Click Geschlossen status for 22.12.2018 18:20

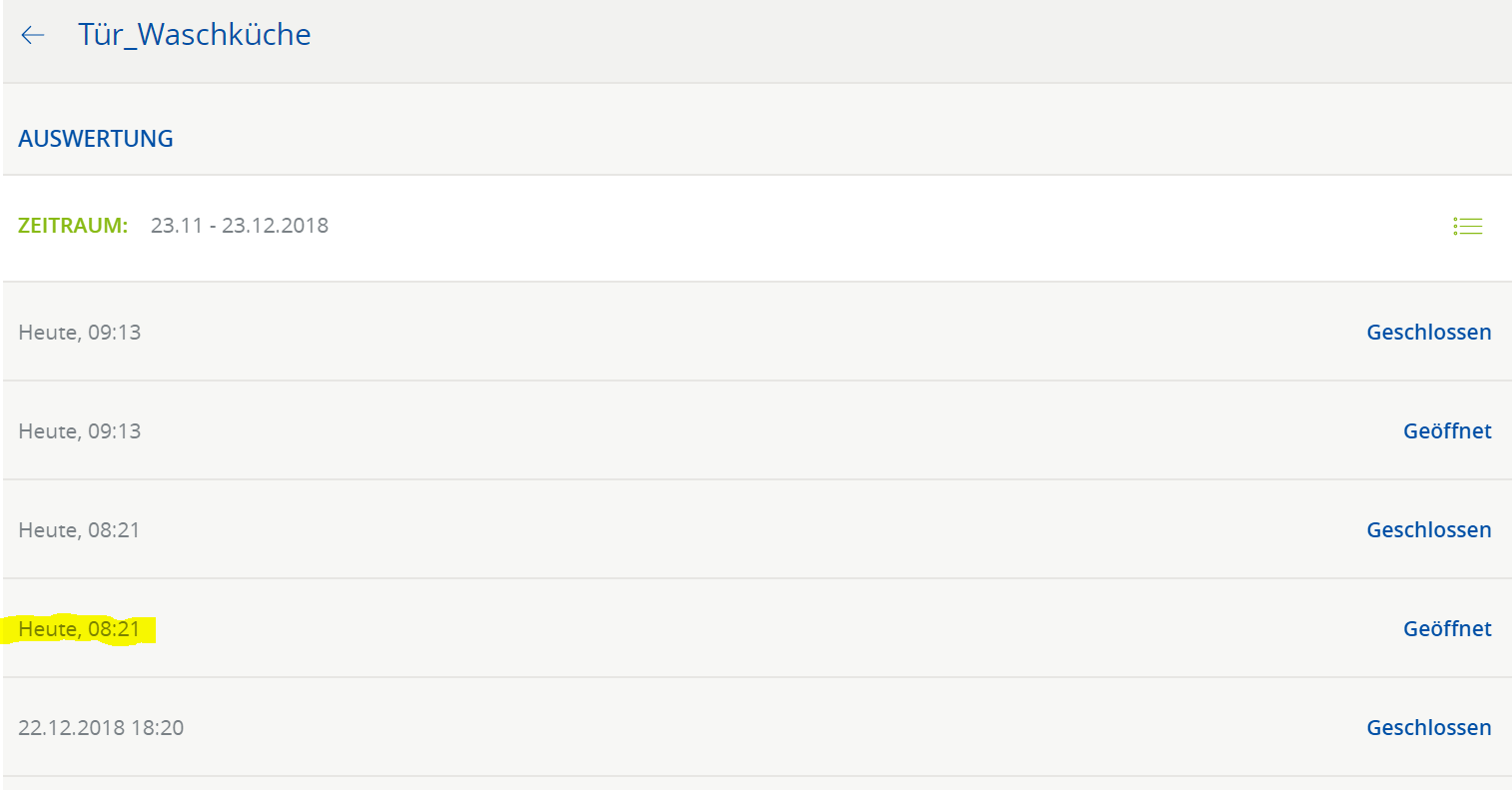[x=1429, y=728]
